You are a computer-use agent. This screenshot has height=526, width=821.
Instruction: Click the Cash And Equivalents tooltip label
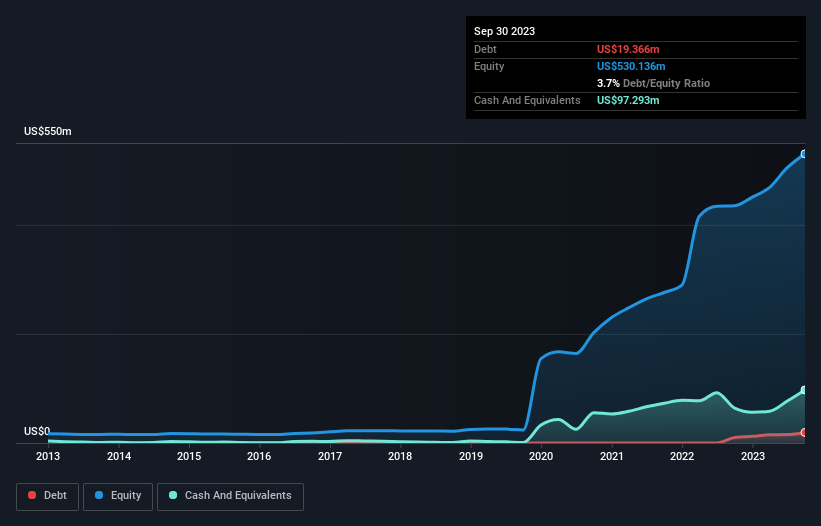(527, 100)
